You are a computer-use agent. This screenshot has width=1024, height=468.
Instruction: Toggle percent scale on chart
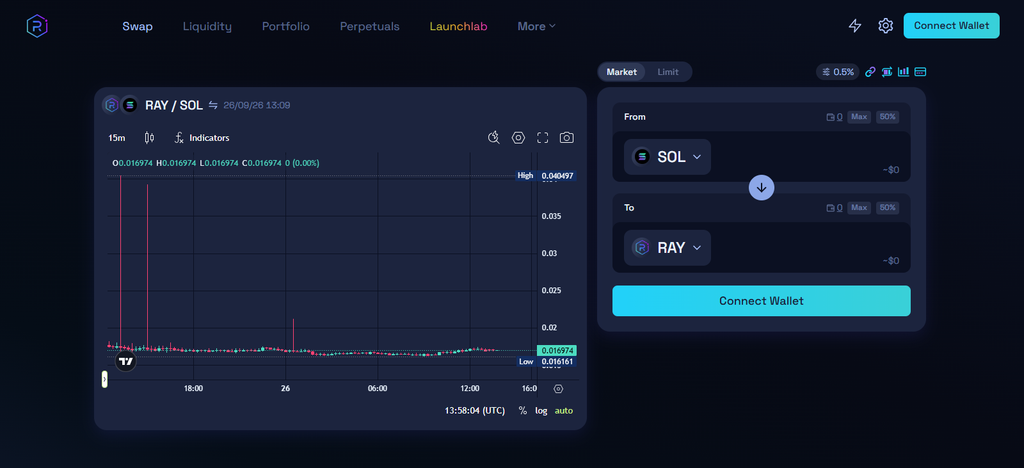(522, 411)
